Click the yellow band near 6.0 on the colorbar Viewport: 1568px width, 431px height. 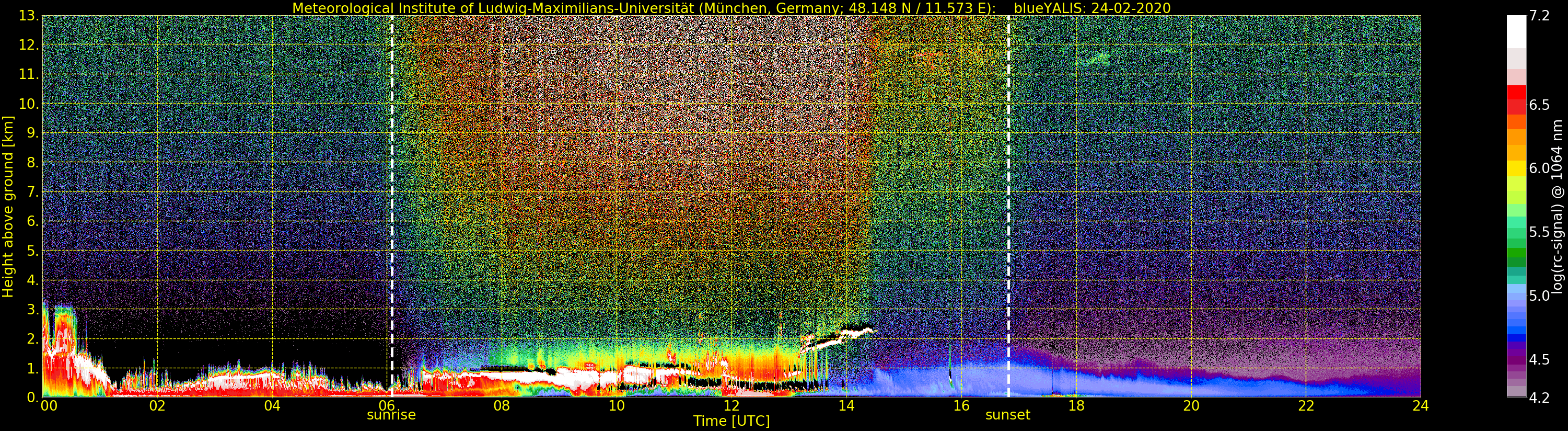(1516, 168)
